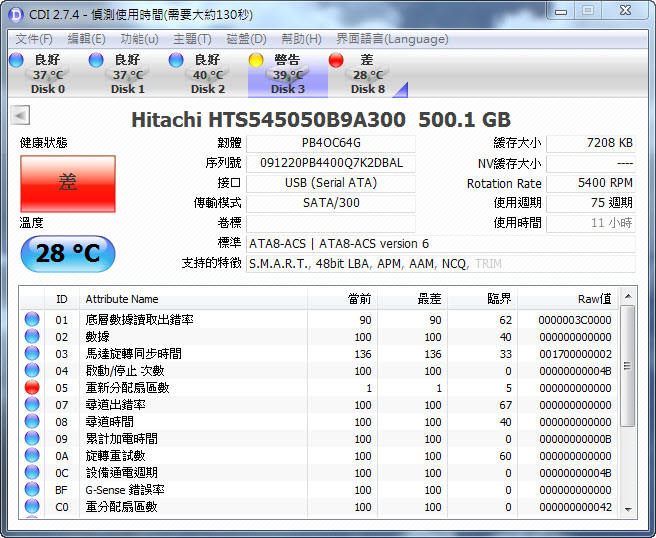Select the Disk 8 tab
The image size is (656, 538).
tap(367, 74)
